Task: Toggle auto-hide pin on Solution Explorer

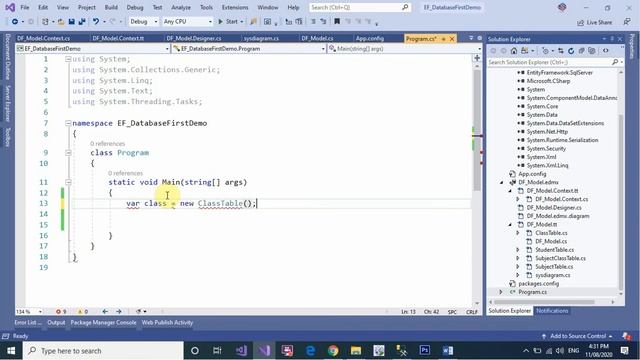Action: [612, 39]
